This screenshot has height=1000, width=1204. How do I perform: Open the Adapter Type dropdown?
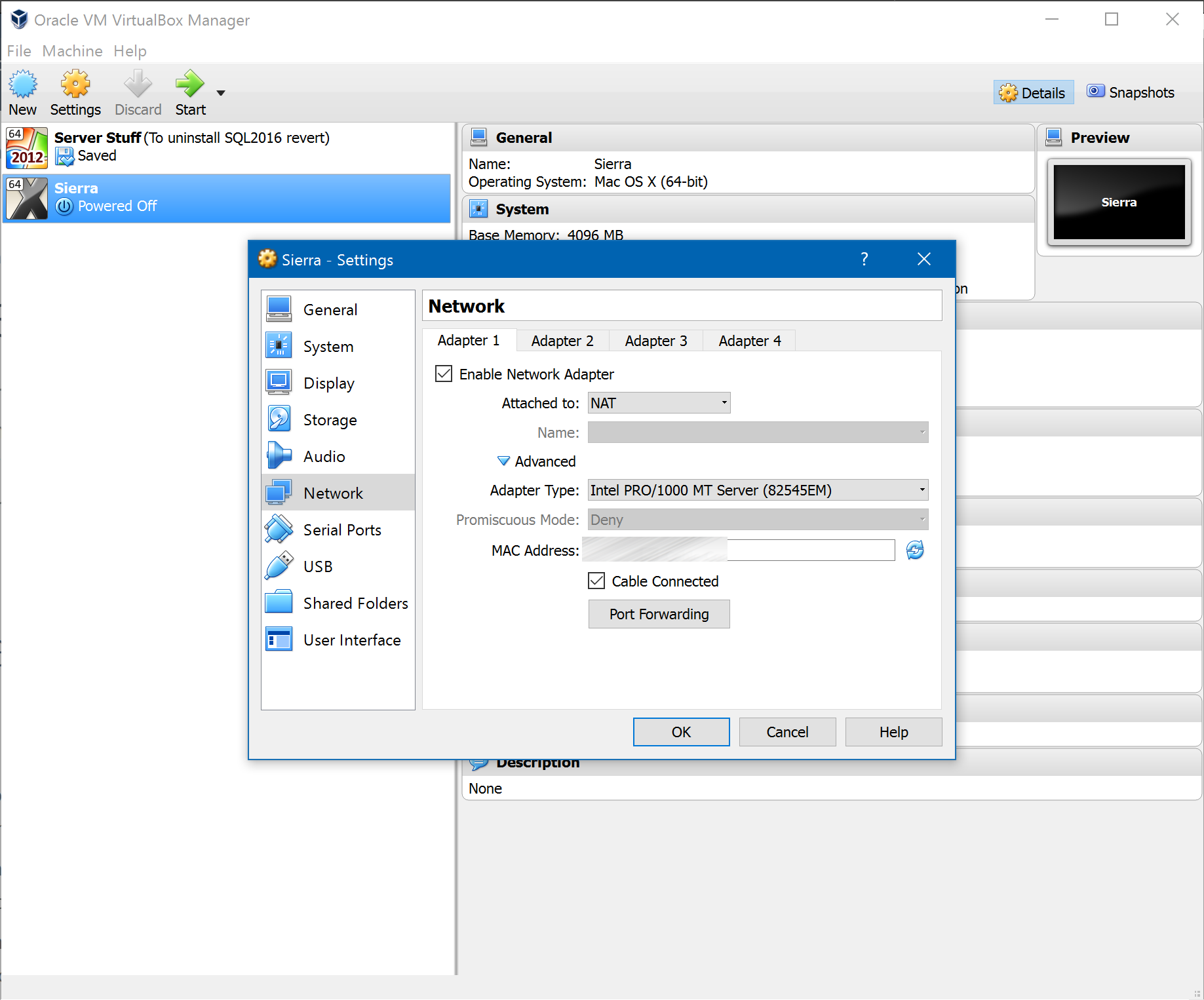[x=758, y=490]
